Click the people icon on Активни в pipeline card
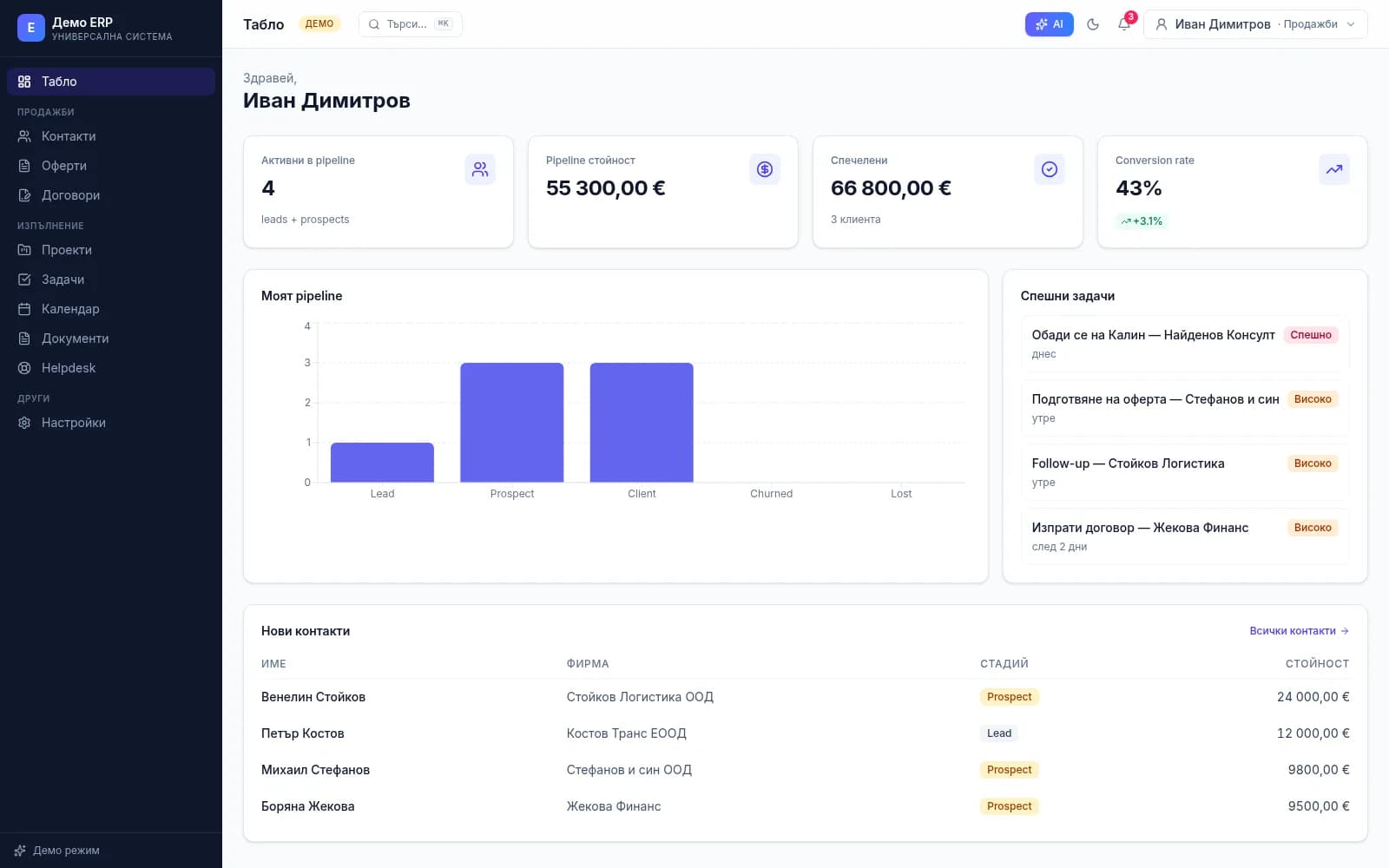Image resolution: width=1389 pixels, height=868 pixels. click(x=480, y=169)
